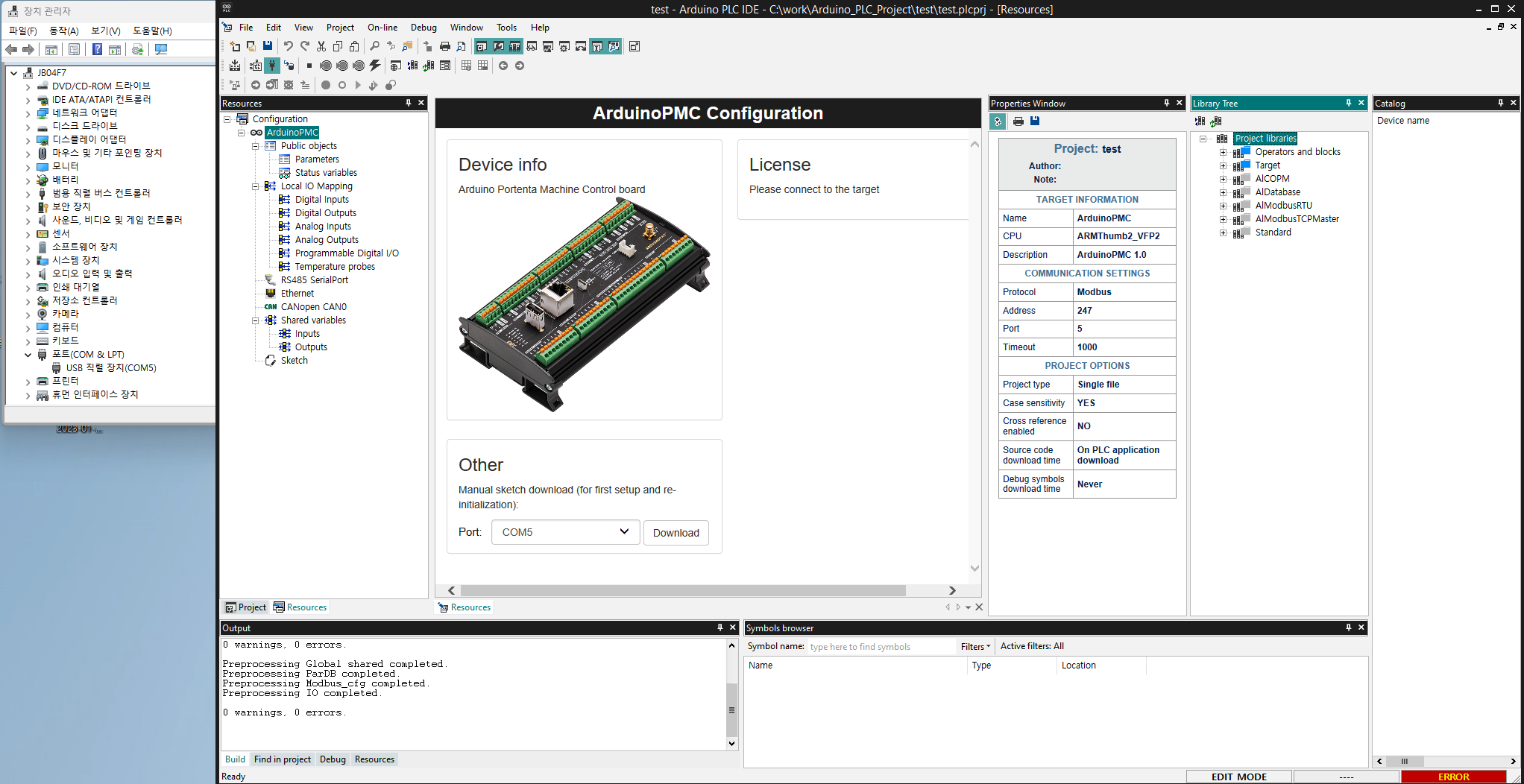Open the Project menu

coord(340,28)
